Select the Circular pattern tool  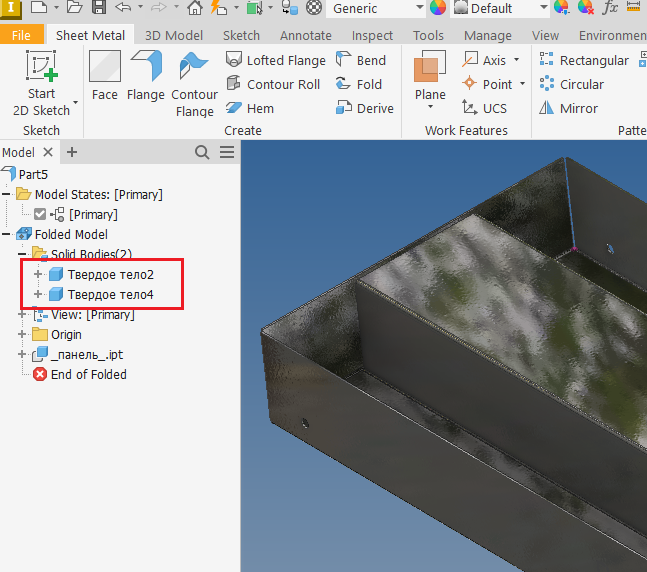click(x=571, y=84)
